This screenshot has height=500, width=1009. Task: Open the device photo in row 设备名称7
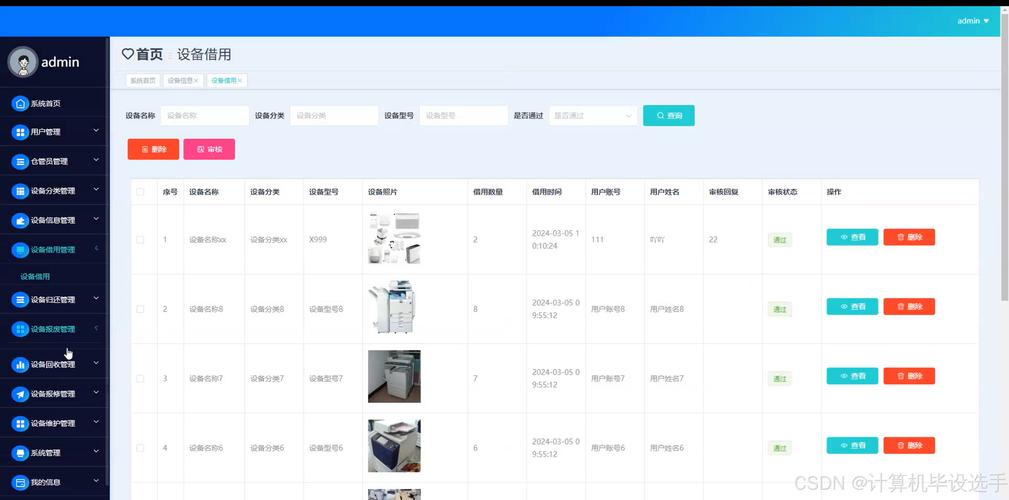(394, 376)
